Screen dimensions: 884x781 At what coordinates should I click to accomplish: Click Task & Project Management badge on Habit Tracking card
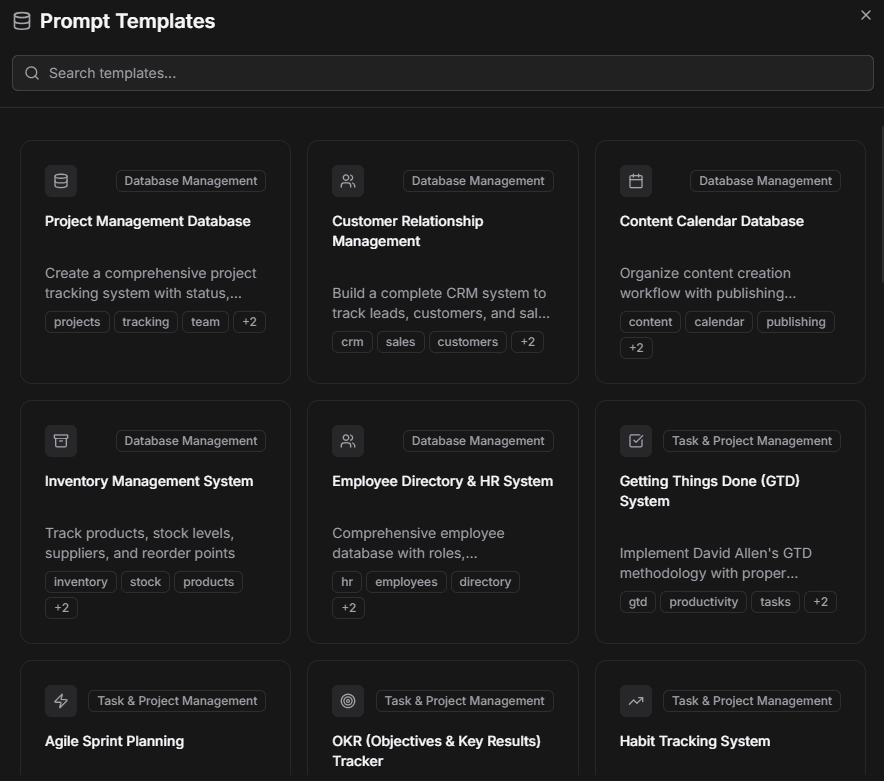tap(752, 701)
